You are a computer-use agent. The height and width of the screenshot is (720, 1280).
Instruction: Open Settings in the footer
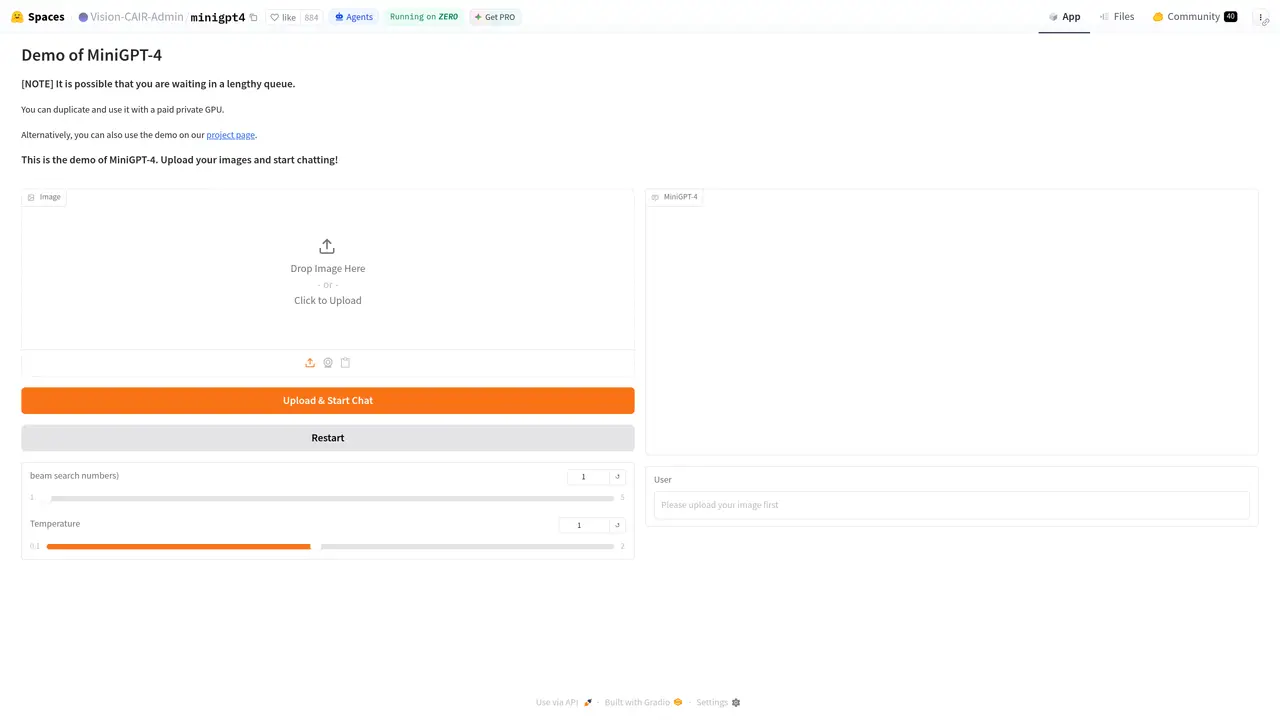(x=718, y=703)
